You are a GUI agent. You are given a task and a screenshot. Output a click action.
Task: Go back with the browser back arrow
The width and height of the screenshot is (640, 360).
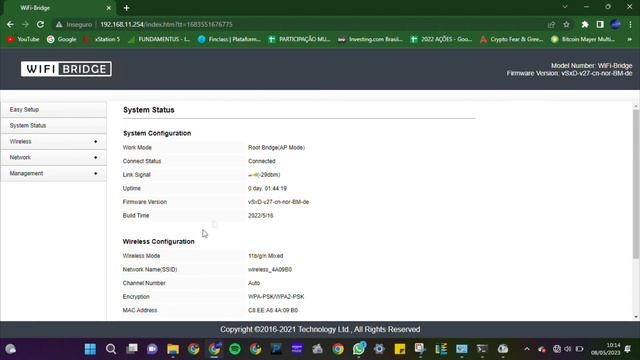click(10, 24)
